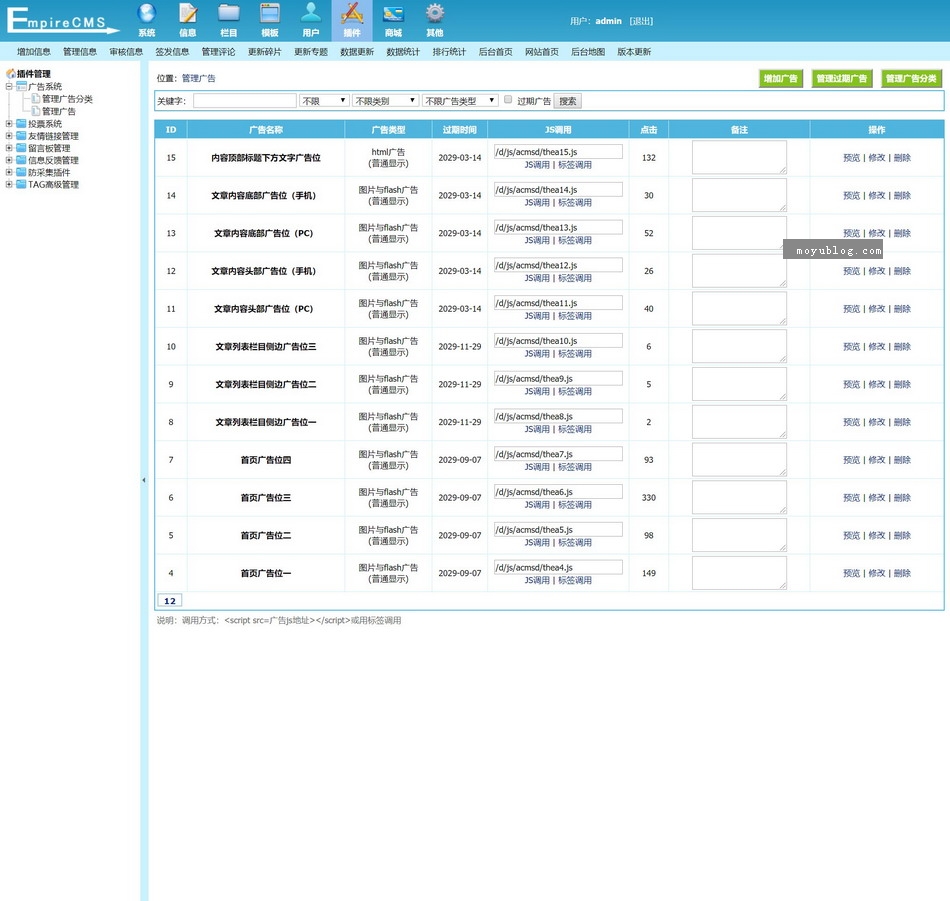This screenshot has height=901, width=950.
Task: Collapse the left sidebar with the arrow handle
Action: tap(144, 480)
